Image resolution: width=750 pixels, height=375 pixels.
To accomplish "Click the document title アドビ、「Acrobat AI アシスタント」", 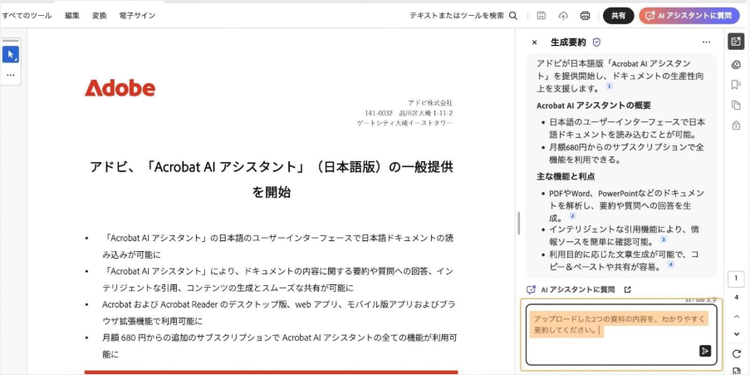I will coord(271,180).
